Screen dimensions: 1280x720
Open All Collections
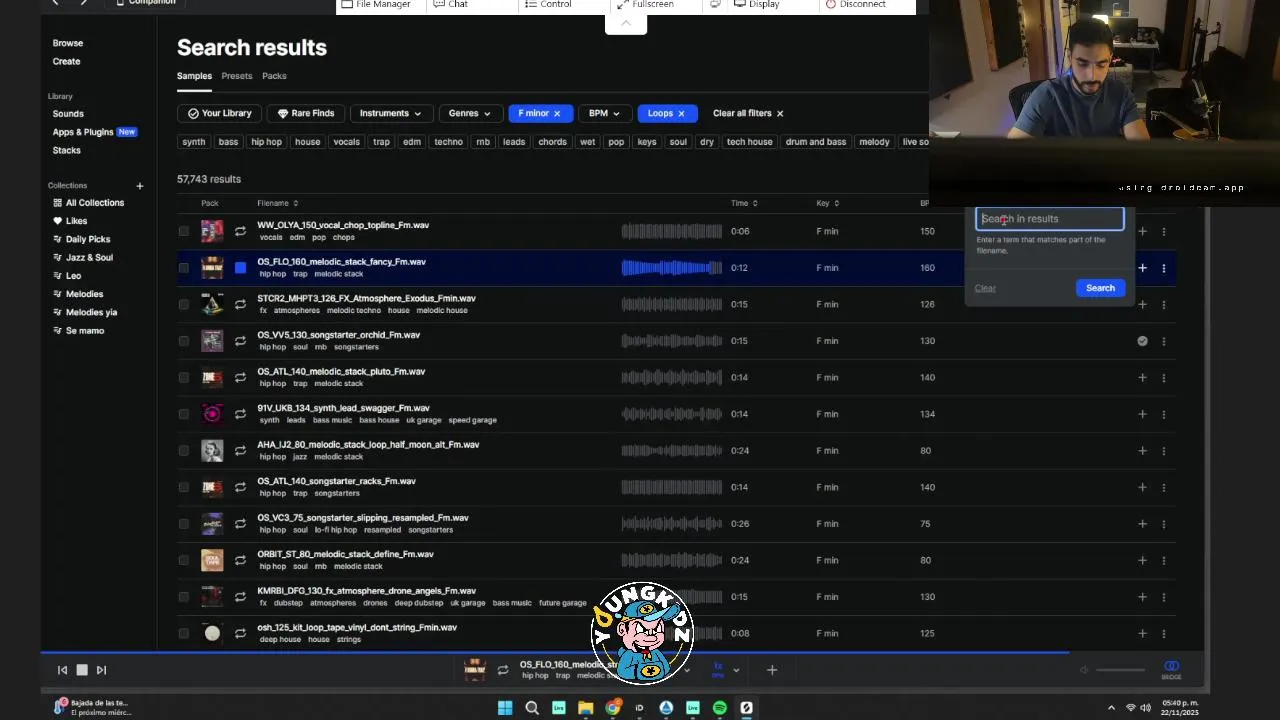point(88,203)
